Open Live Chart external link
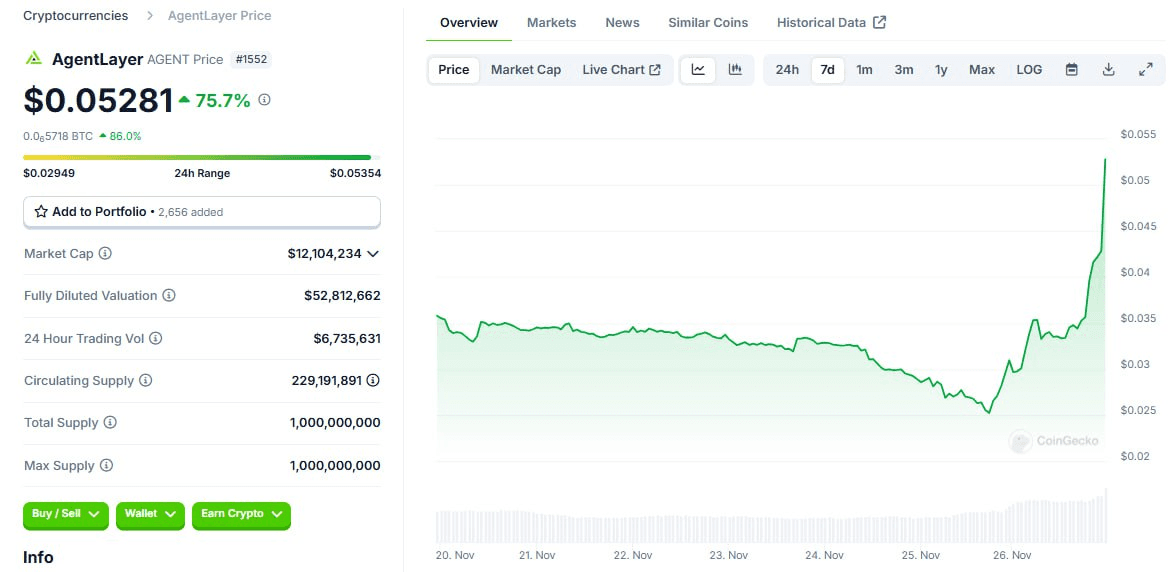 pos(621,70)
